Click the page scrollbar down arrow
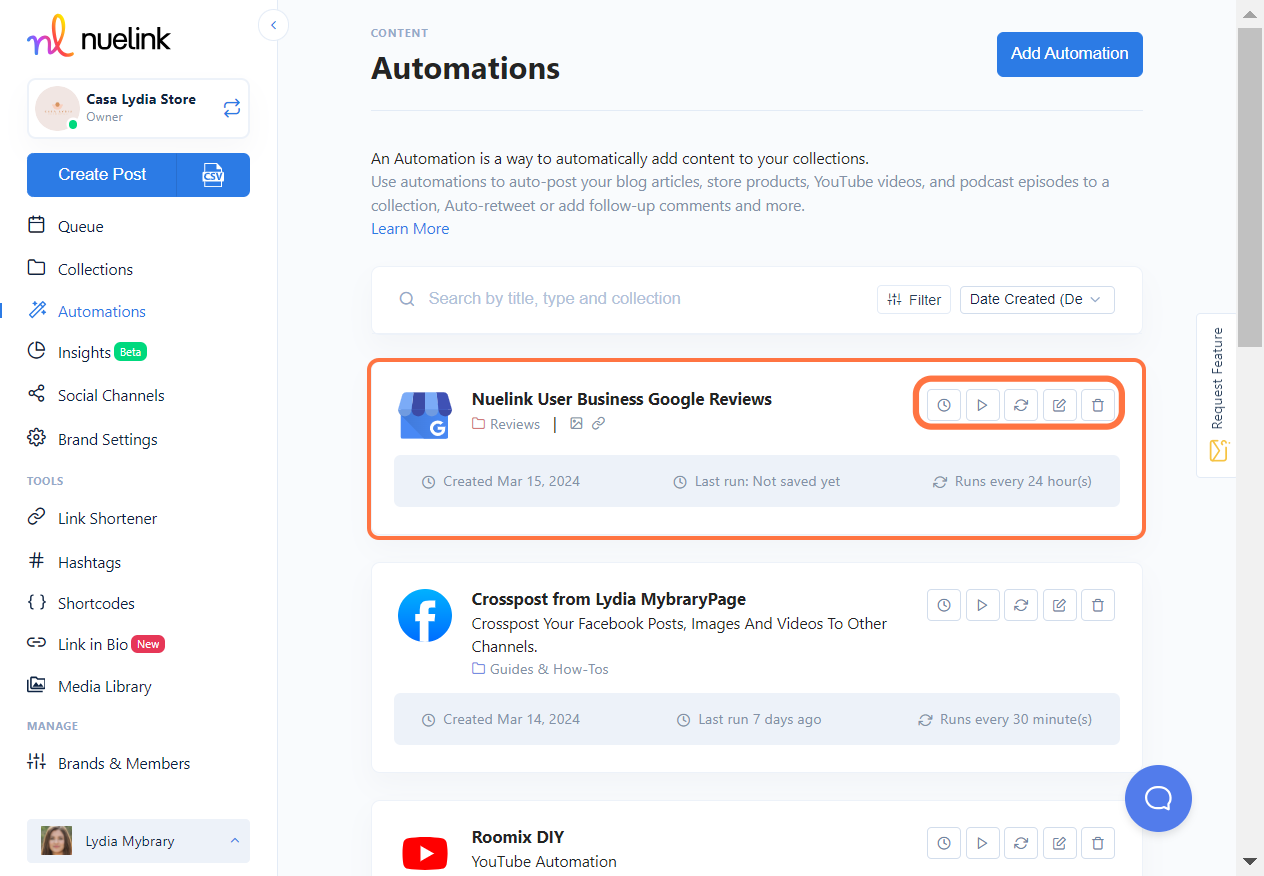Screen dimensions: 1264x876 click(1250, 861)
